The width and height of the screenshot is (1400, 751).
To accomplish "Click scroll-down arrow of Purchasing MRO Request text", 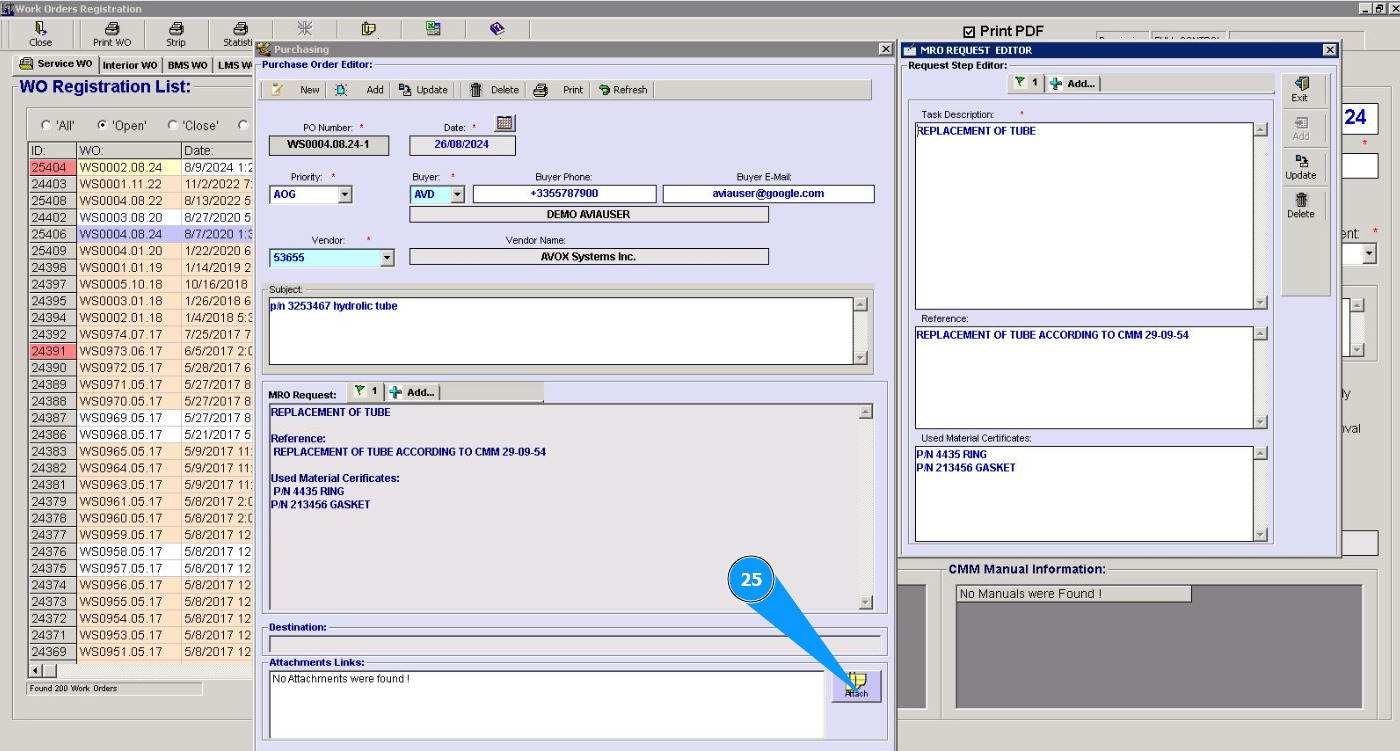I will coord(866,602).
